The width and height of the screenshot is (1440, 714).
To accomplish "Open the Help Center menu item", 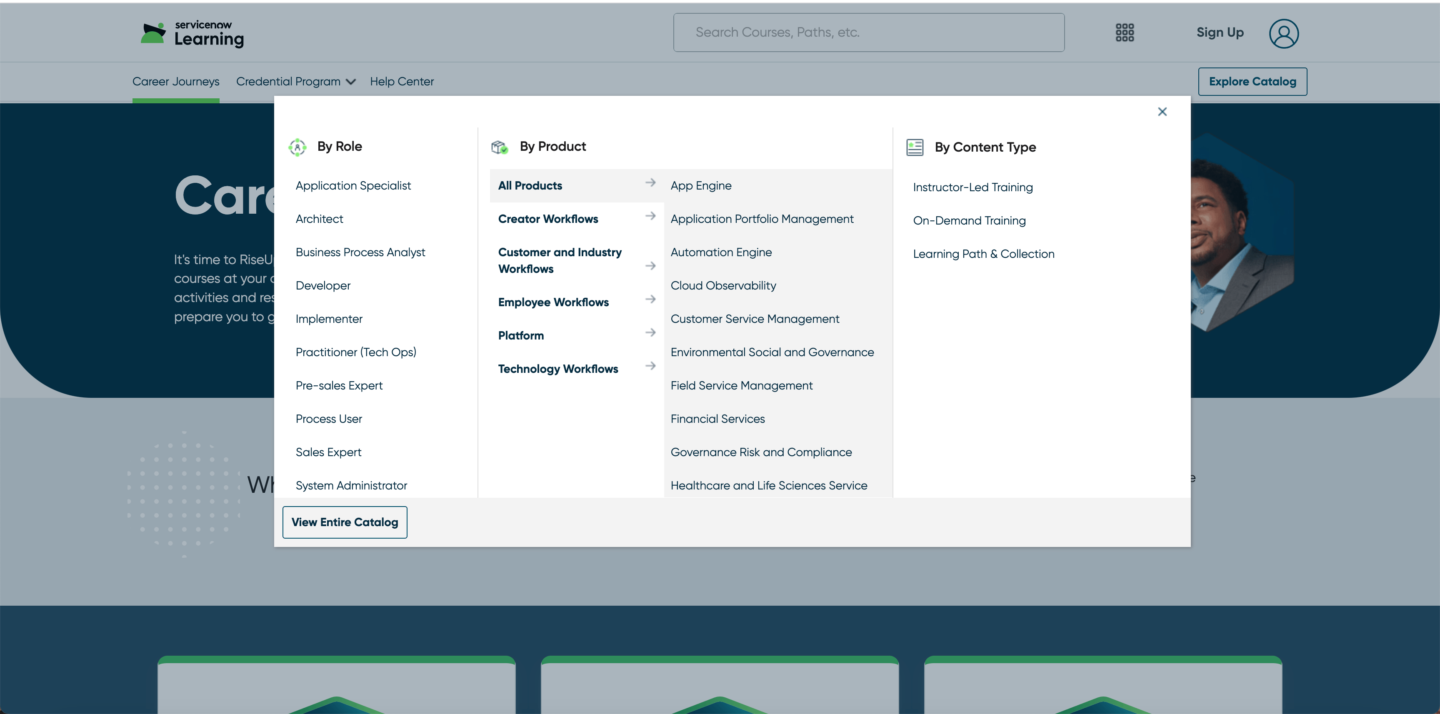I will point(402,82).
